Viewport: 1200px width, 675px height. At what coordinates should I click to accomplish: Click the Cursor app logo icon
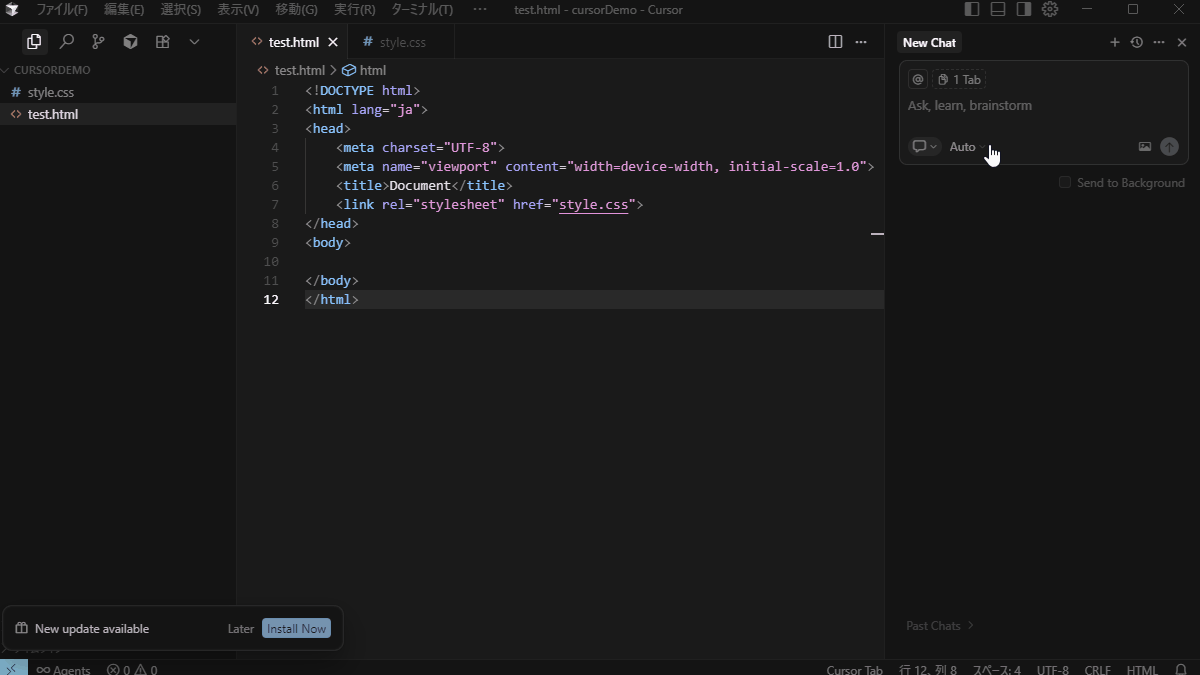(x=13, y=10)
